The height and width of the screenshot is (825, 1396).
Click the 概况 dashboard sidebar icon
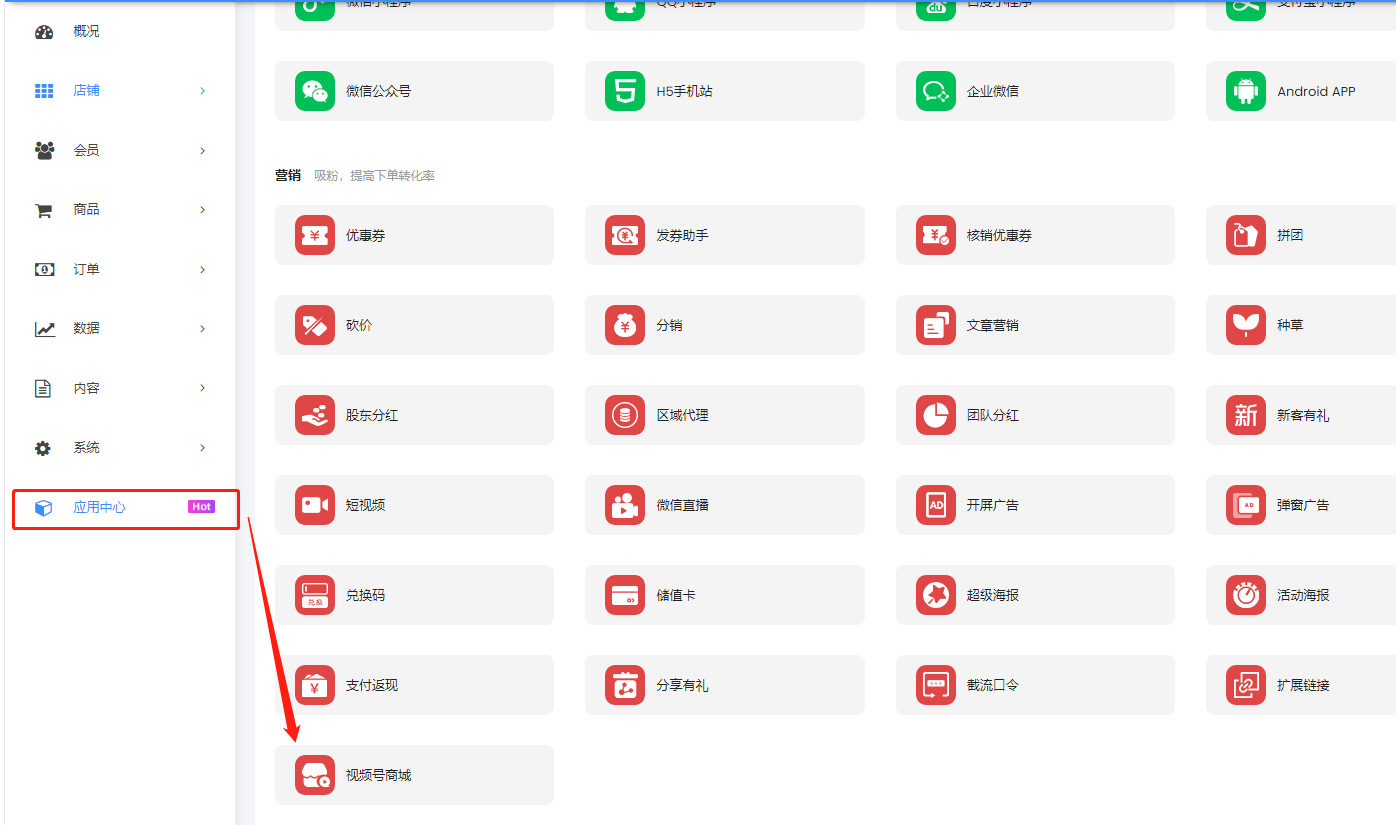(44, 32)
